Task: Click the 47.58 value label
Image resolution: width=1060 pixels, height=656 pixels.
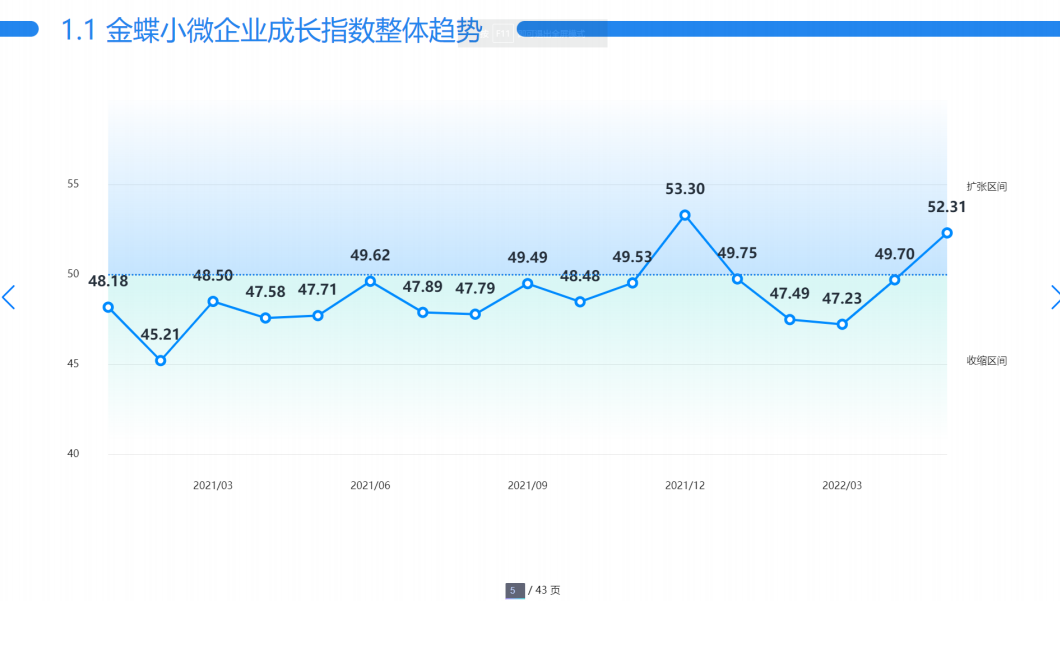Action: click(265, 291)
